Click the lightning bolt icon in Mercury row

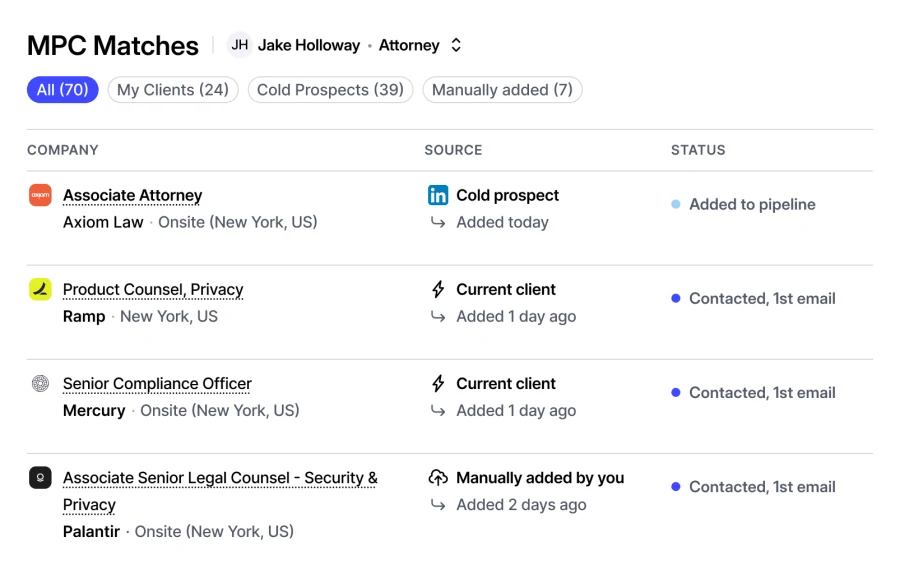click(x=438, y=383)
